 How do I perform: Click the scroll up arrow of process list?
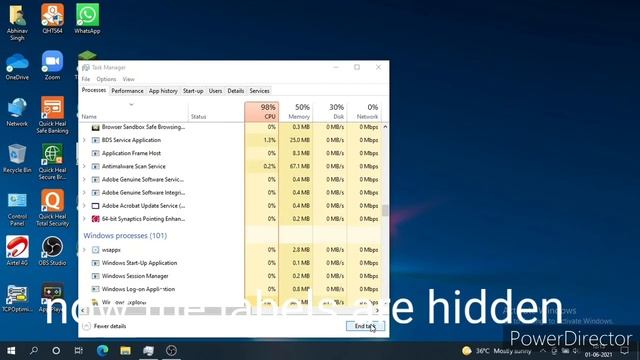tap(385, 127)
